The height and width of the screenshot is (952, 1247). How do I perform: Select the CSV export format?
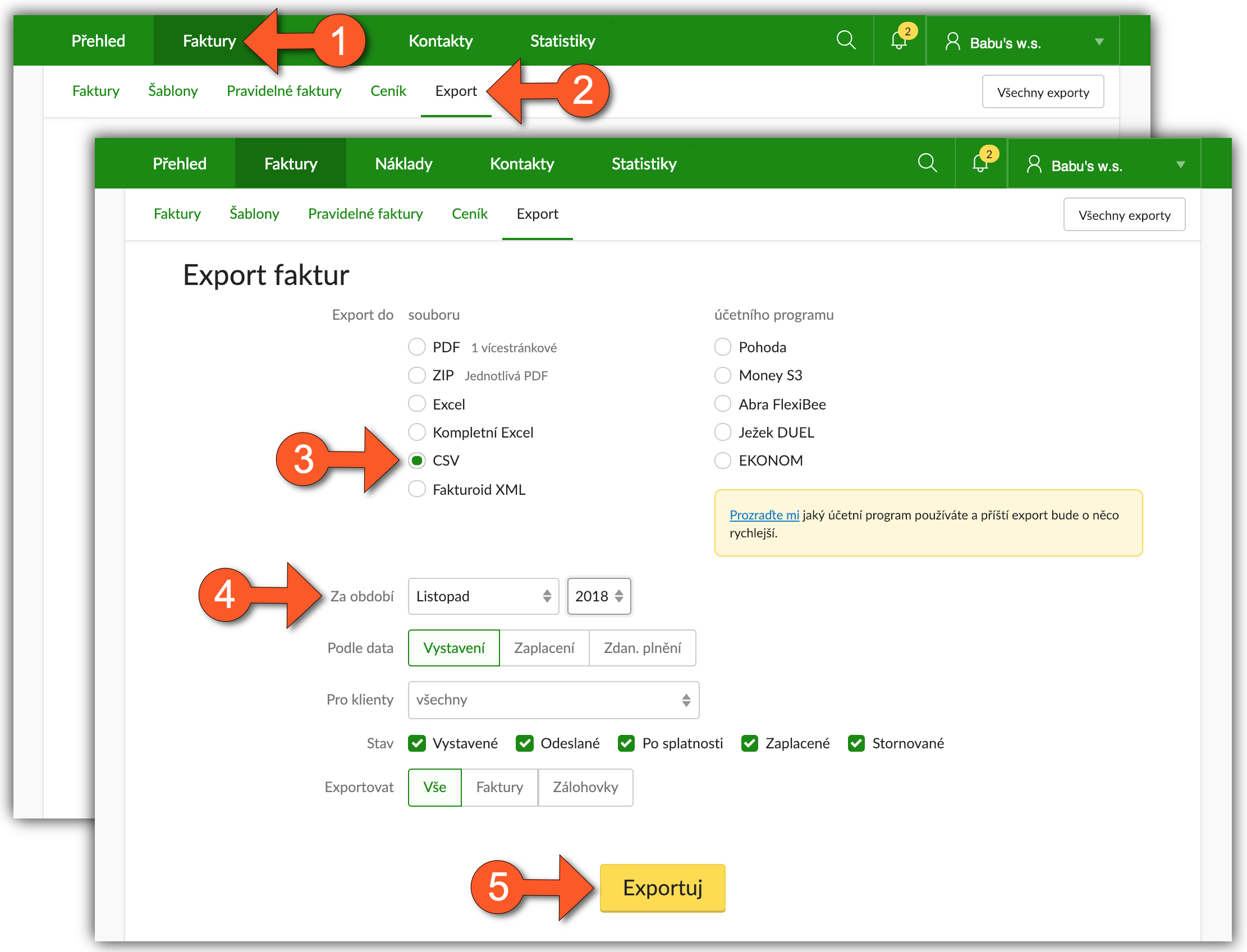pos(416,461)
